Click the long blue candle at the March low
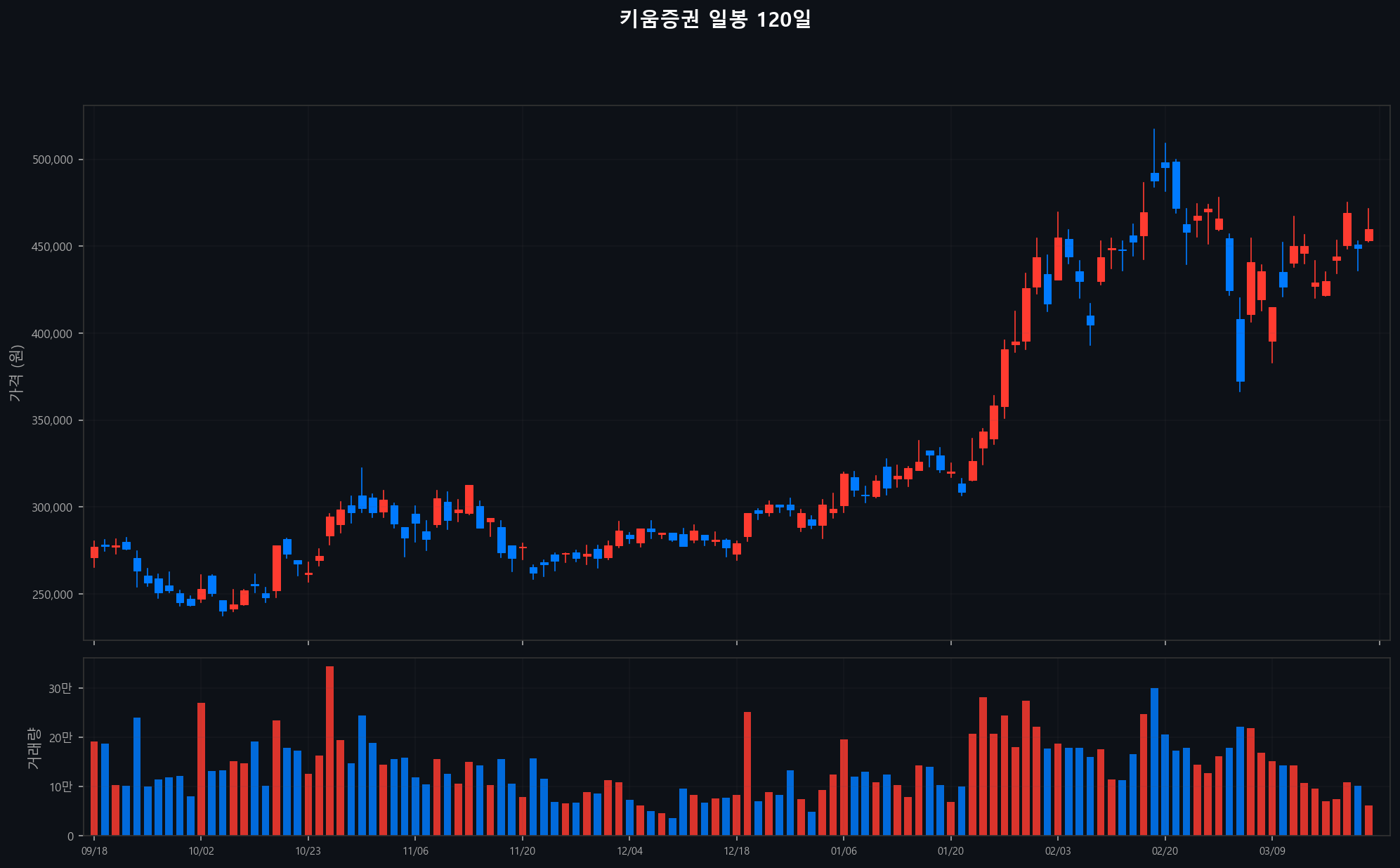1400x868 pixels. [1240, 350]
